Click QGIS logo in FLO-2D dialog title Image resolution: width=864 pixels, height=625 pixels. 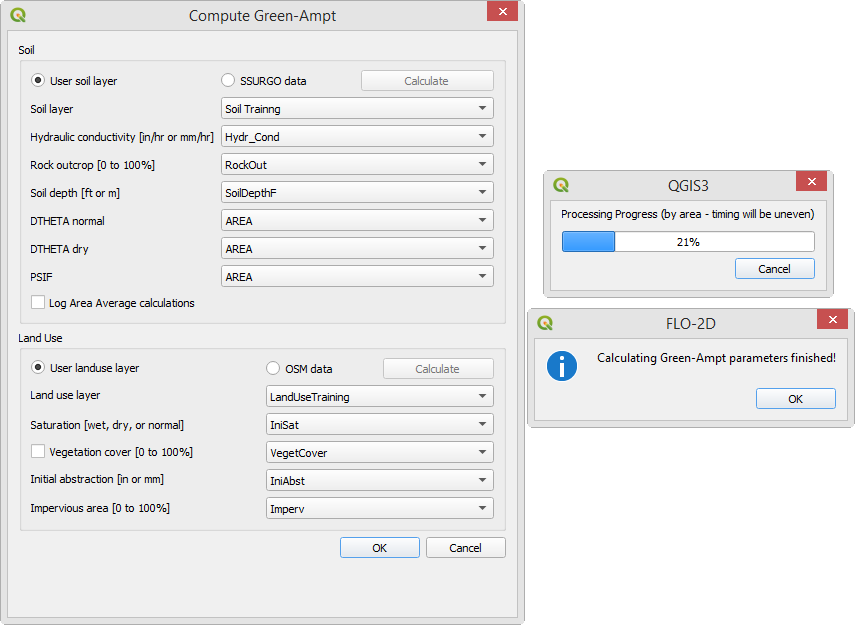[x=545, y=323]
